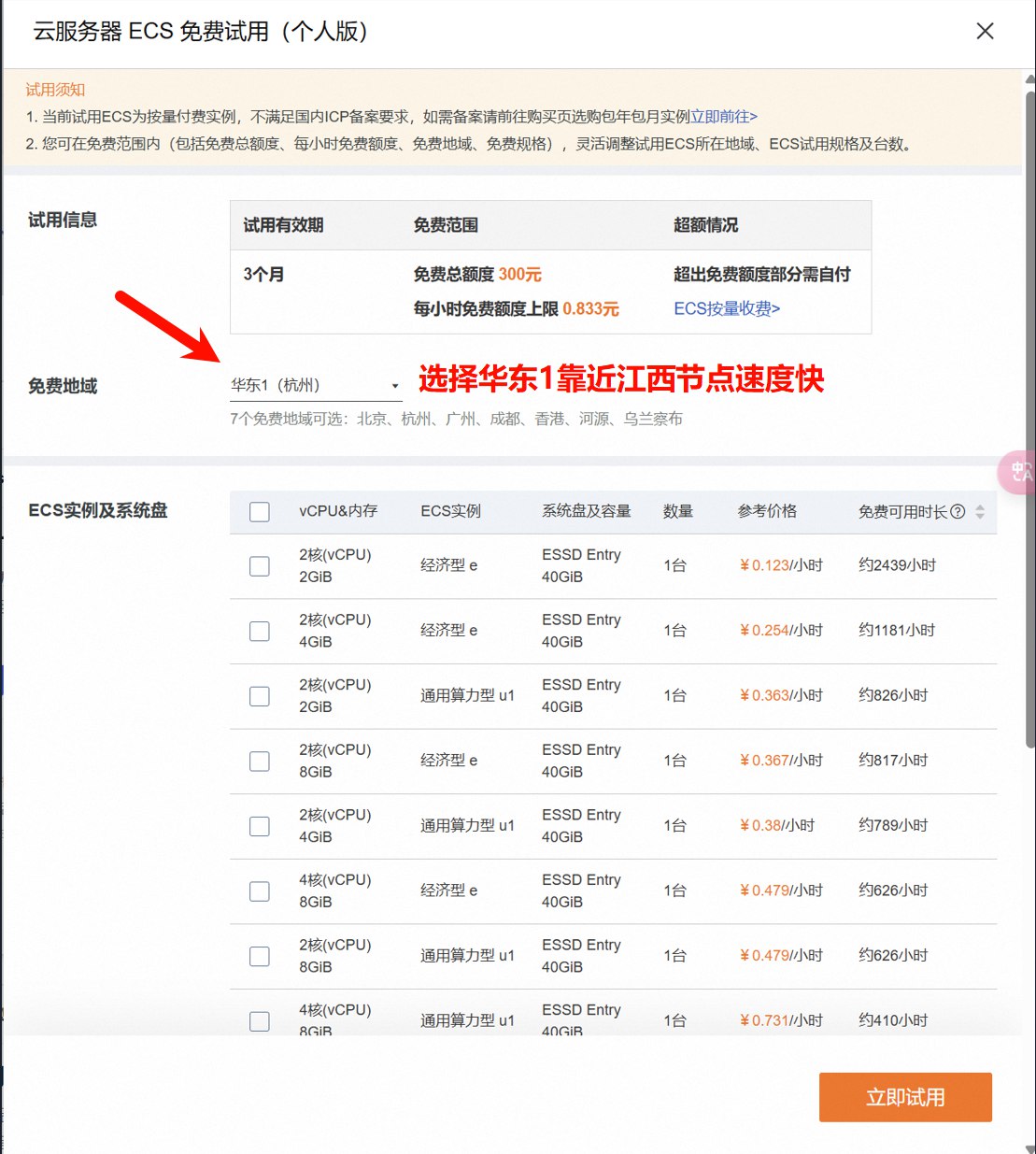Sort by 免费可用时长 using sort arrows
The image size is (1036, 1154).
[x=980, y=512]
